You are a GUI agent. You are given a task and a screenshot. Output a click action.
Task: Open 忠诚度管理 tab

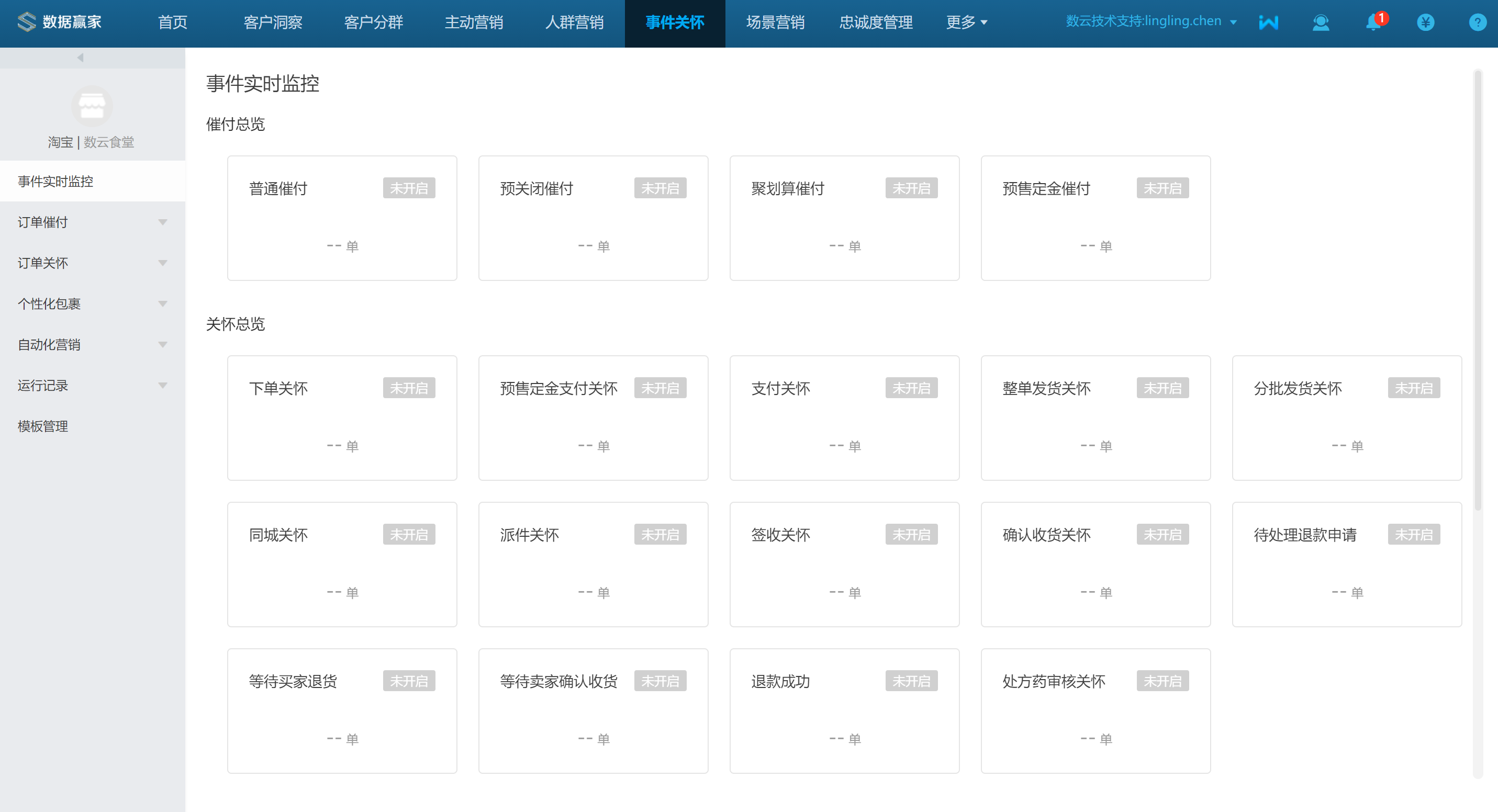pos(876,22)
